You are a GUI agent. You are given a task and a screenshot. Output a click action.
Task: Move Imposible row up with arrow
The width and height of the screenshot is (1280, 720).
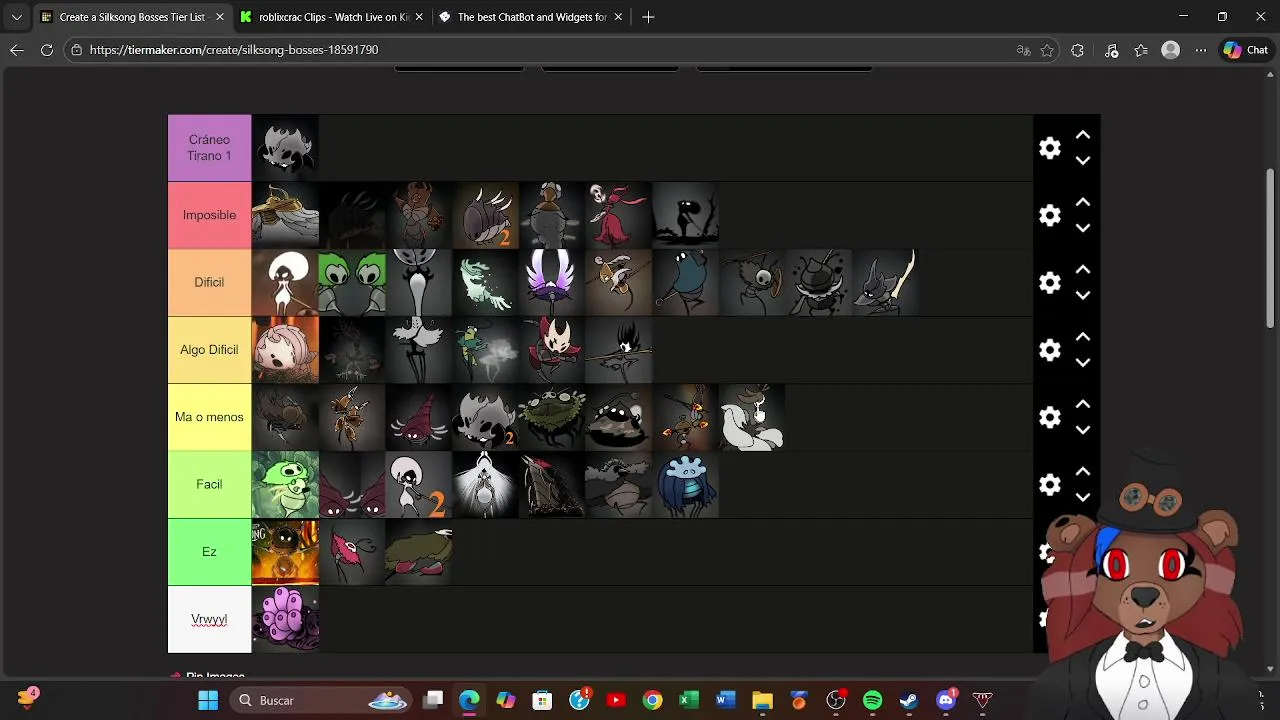pyautogui.click(x=1083, y=202)
